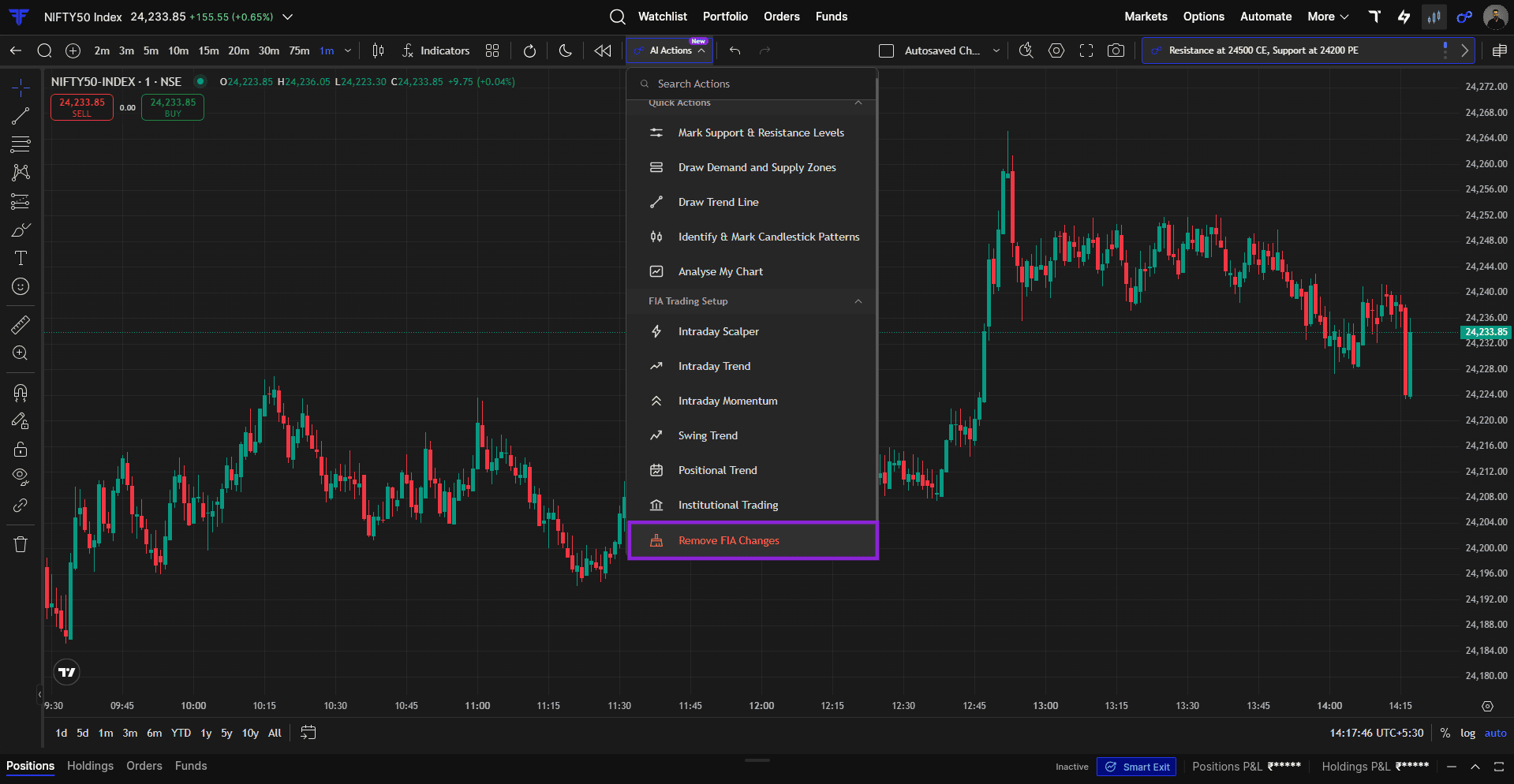1514x784 pixels.
Task: Select the brush drawing tool
Action: tap(21, 230)
